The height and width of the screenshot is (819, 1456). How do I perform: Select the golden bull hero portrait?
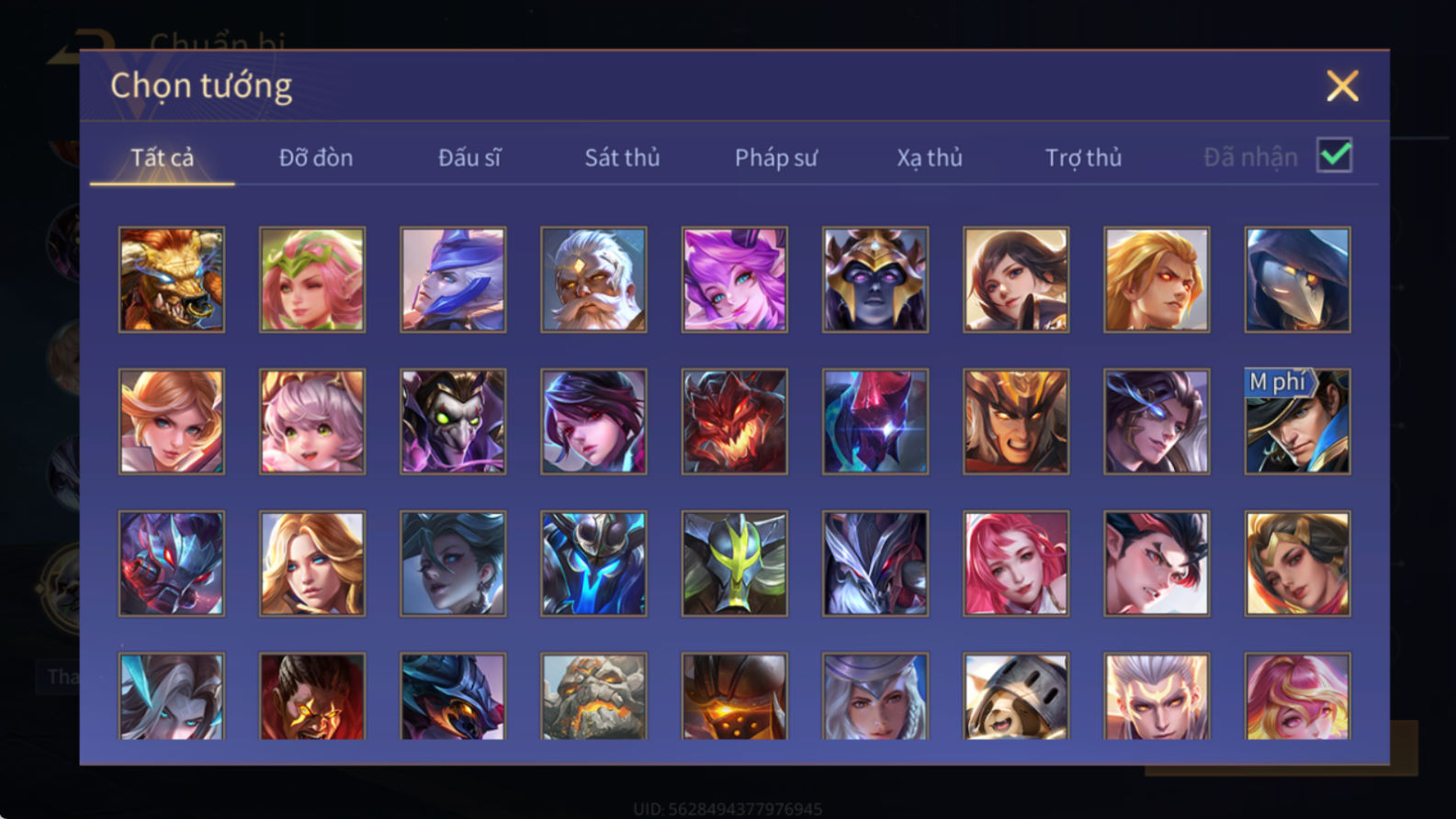[x=172, y=280]
